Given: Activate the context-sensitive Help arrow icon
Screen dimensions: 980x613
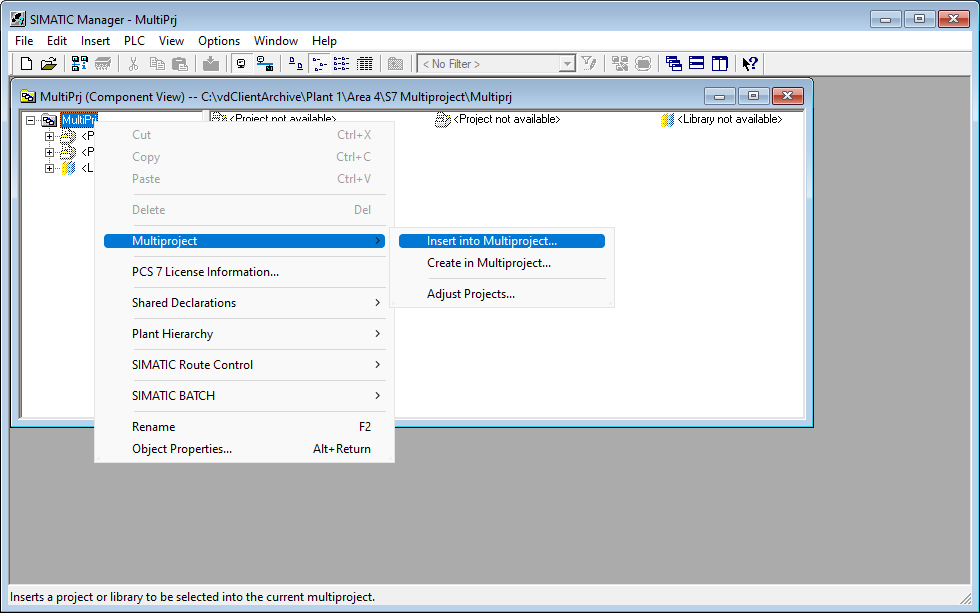Looking at the screenshot, I should pos(750,63).
